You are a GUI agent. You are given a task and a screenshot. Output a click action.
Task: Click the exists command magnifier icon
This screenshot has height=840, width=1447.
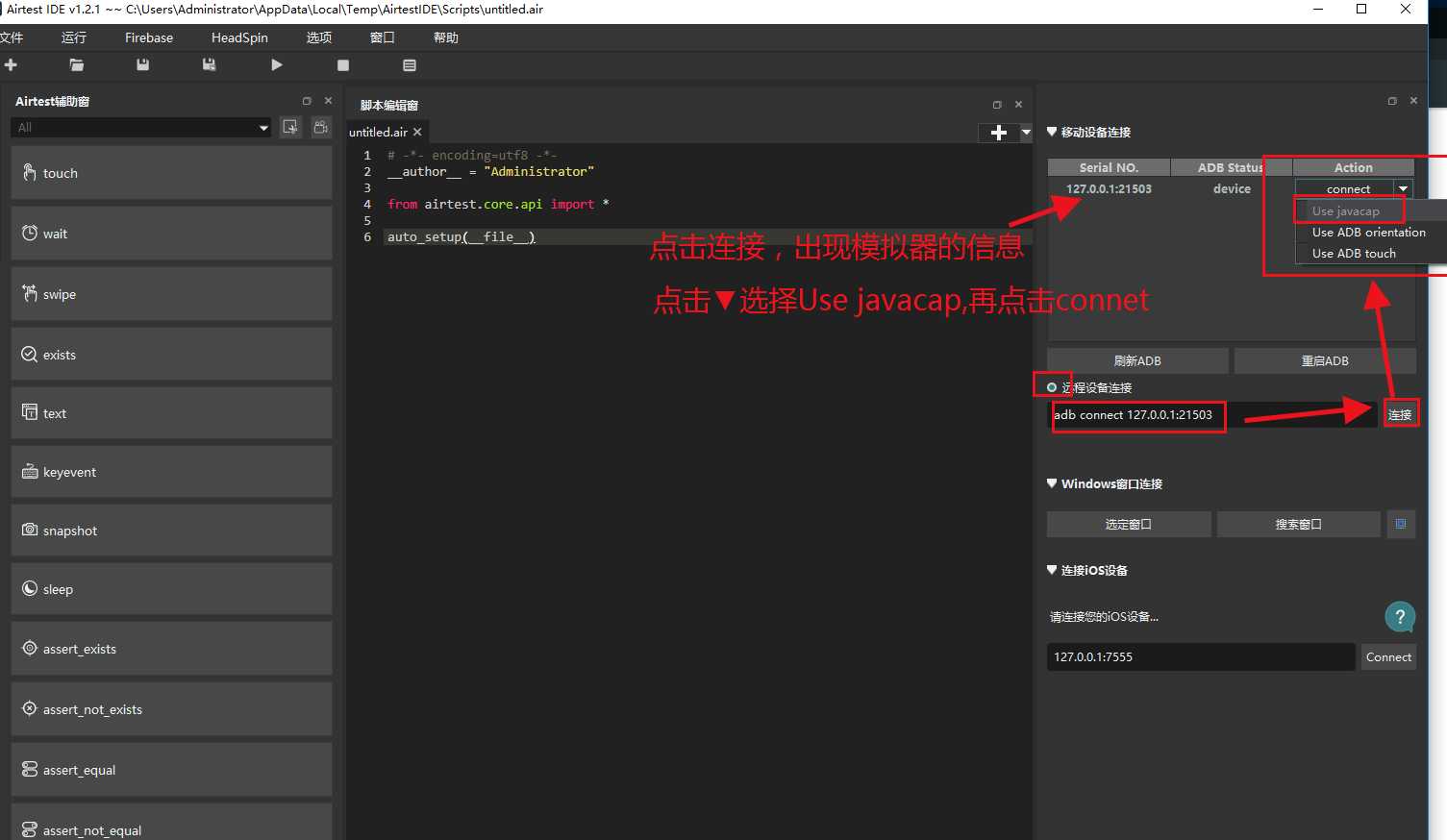30,355
